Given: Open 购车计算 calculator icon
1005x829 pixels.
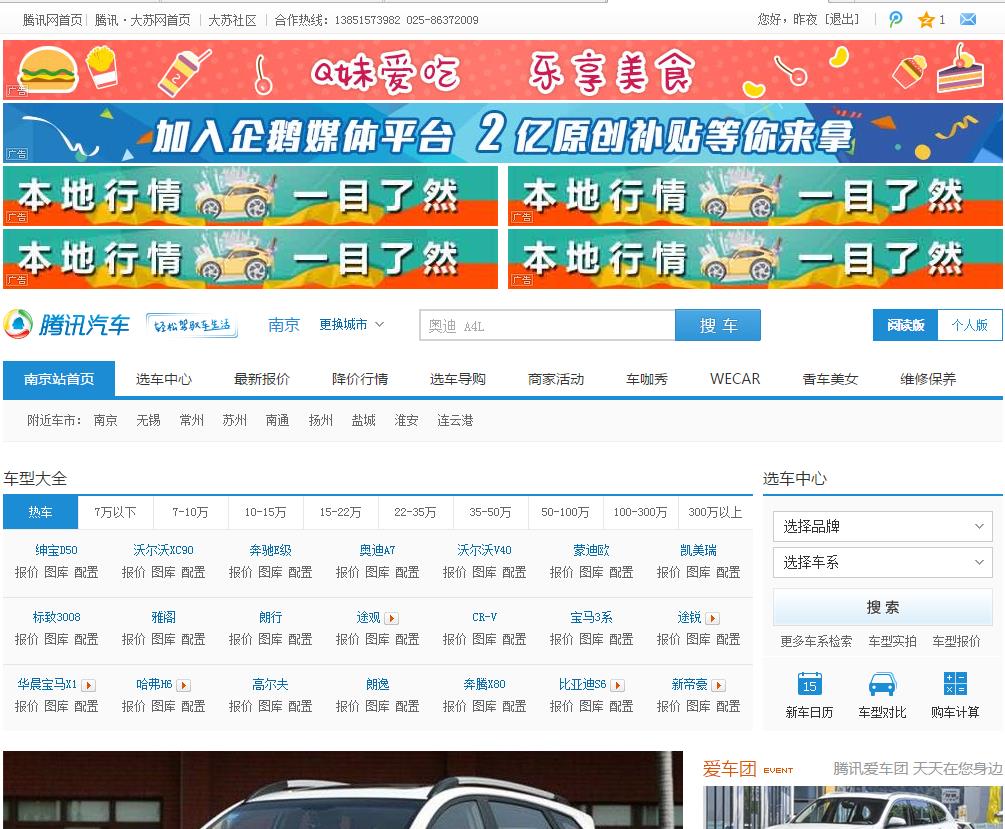Looking at the screenshot, I should (x=955, y=684).
